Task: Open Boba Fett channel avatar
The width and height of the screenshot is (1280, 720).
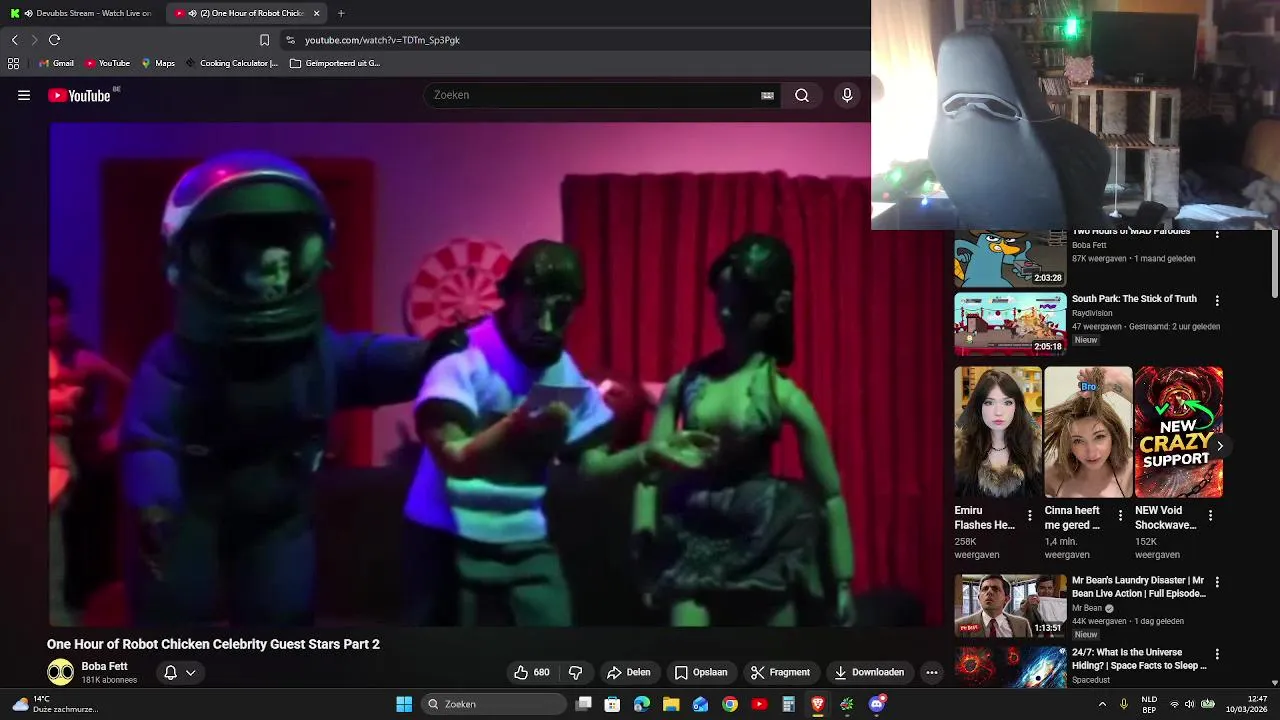Action: 60,672
